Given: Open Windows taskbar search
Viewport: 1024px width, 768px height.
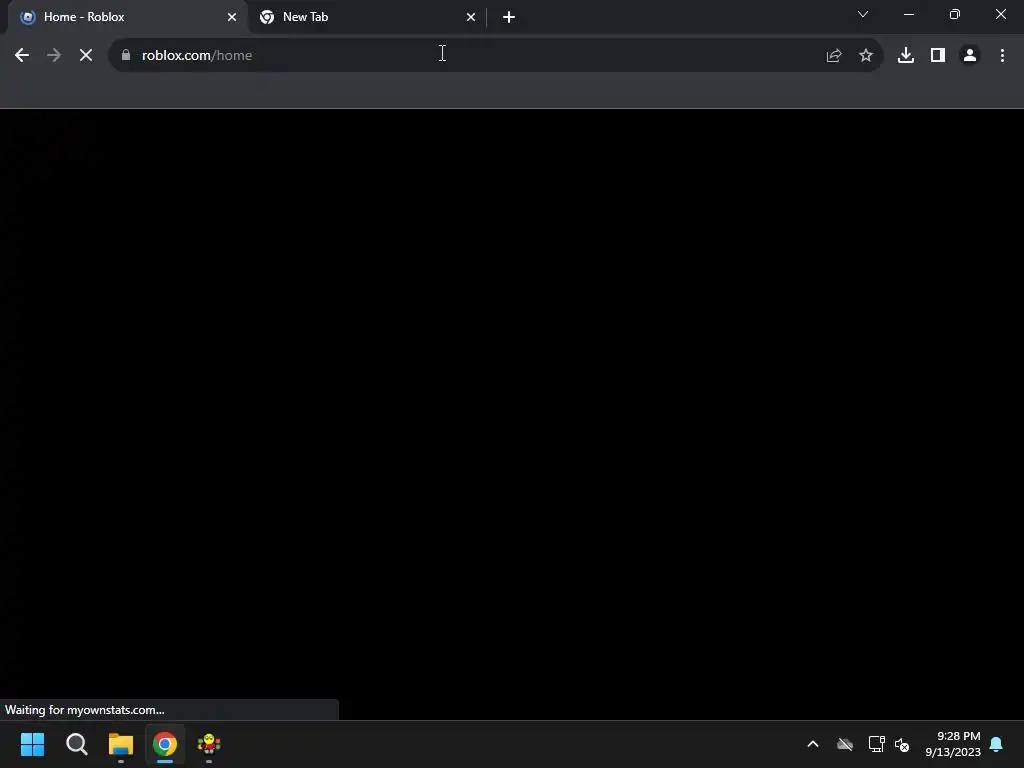Looking at the screenshot, I should click(76, 744).
